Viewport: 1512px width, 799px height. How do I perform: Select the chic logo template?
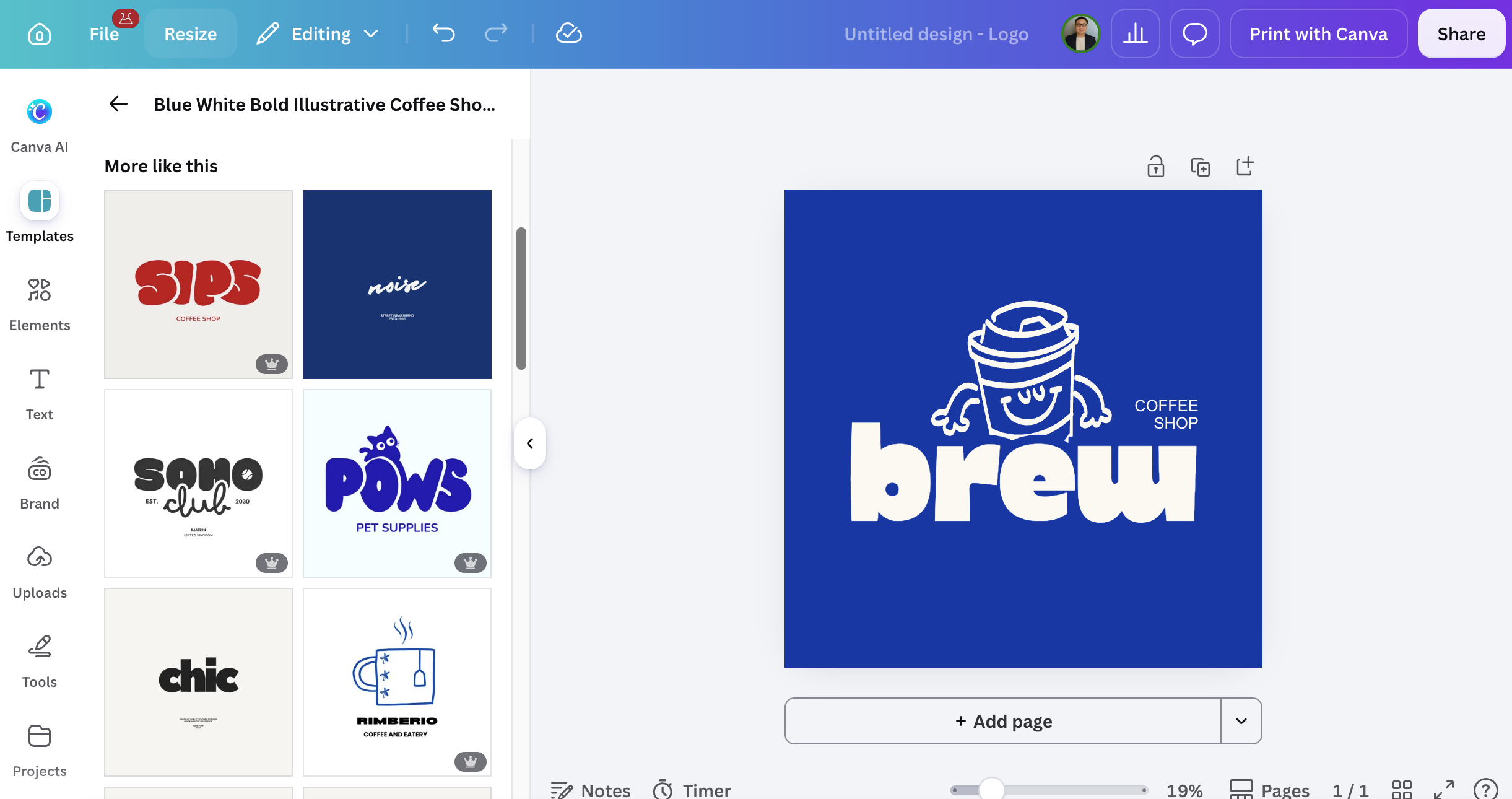[x=198, y=682]
